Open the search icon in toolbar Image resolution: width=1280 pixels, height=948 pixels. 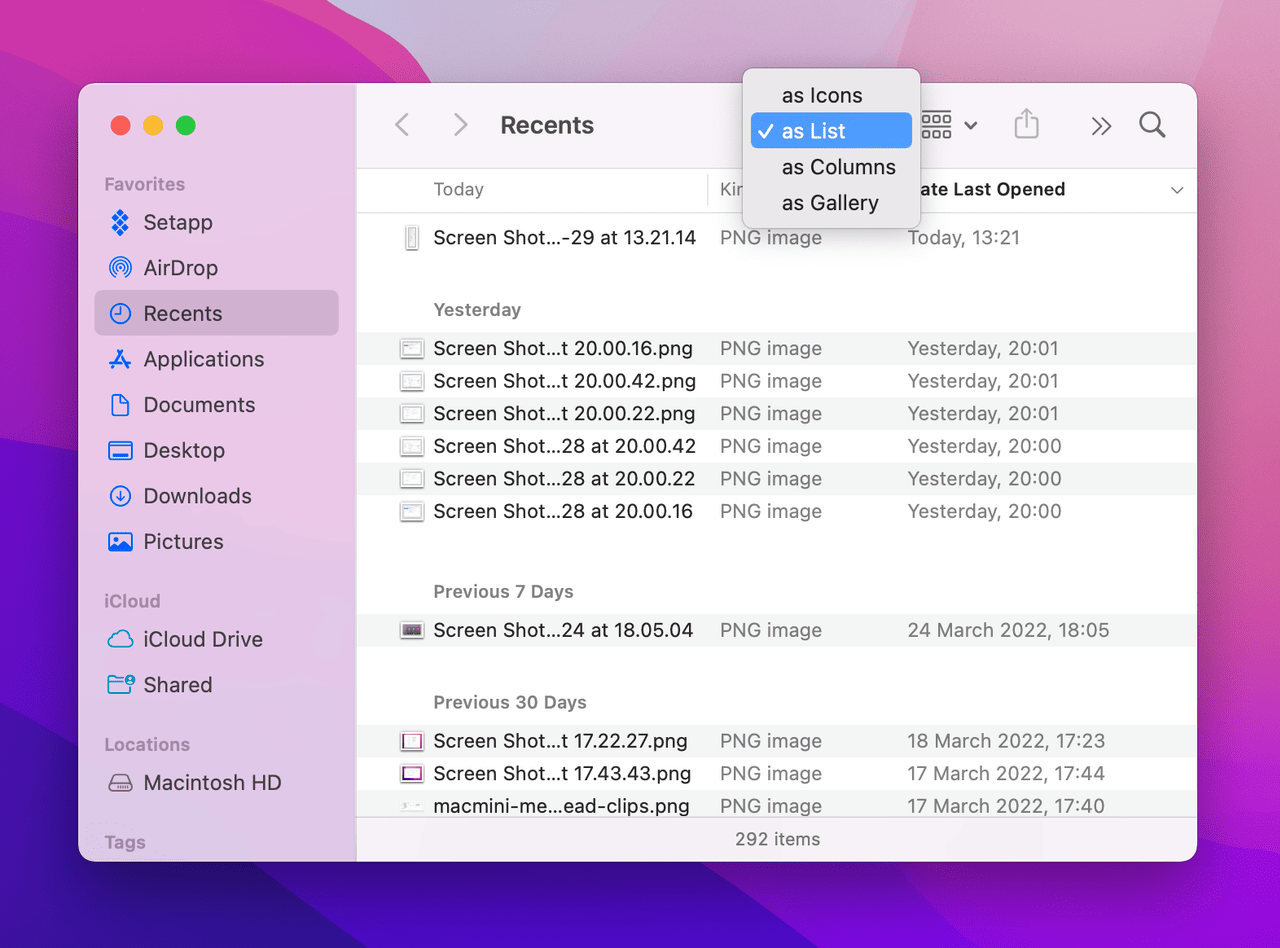(x=1151, y=125)
